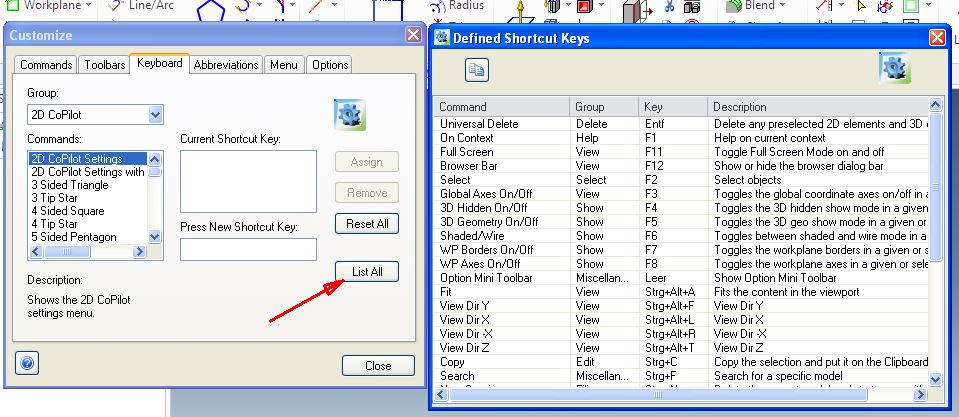Go to the Menu tab
Viewport: 959px width, 417px height.
(x=284, y=65)
